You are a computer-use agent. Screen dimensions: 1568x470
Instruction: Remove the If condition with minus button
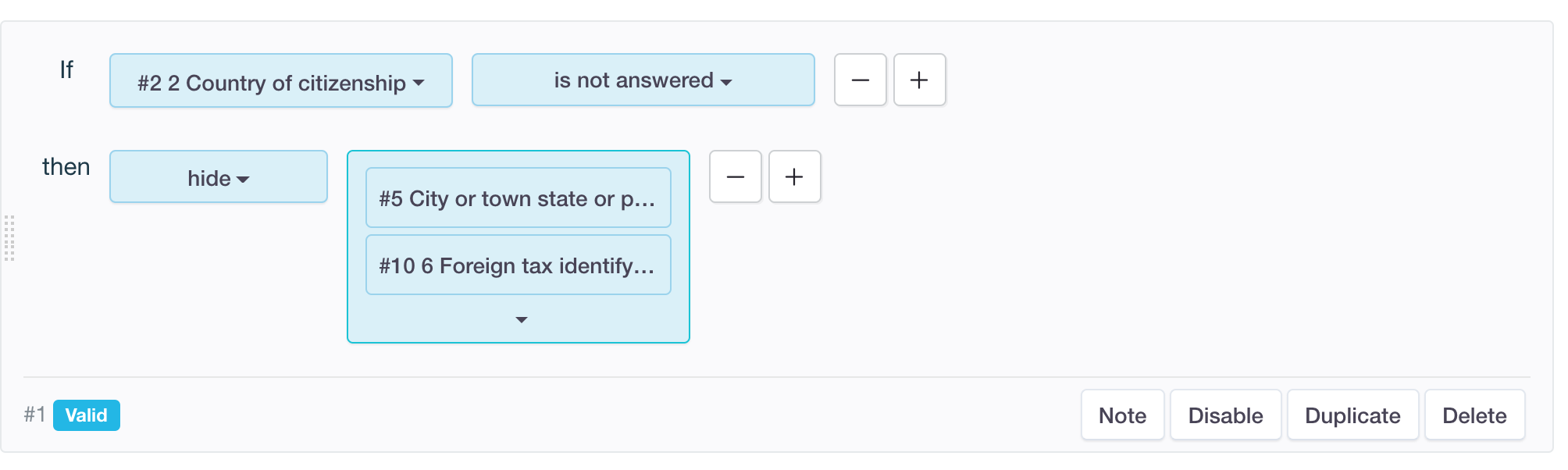(860, 80)
